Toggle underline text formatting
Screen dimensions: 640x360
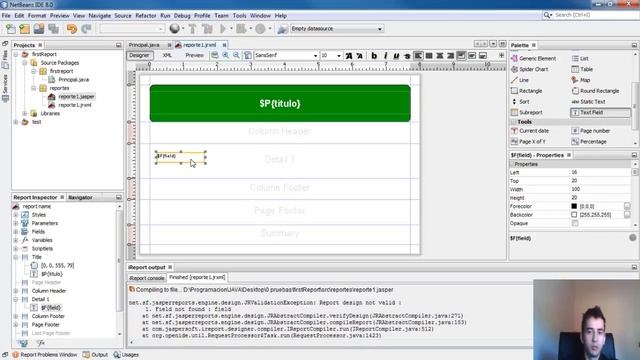coord(396,56)
